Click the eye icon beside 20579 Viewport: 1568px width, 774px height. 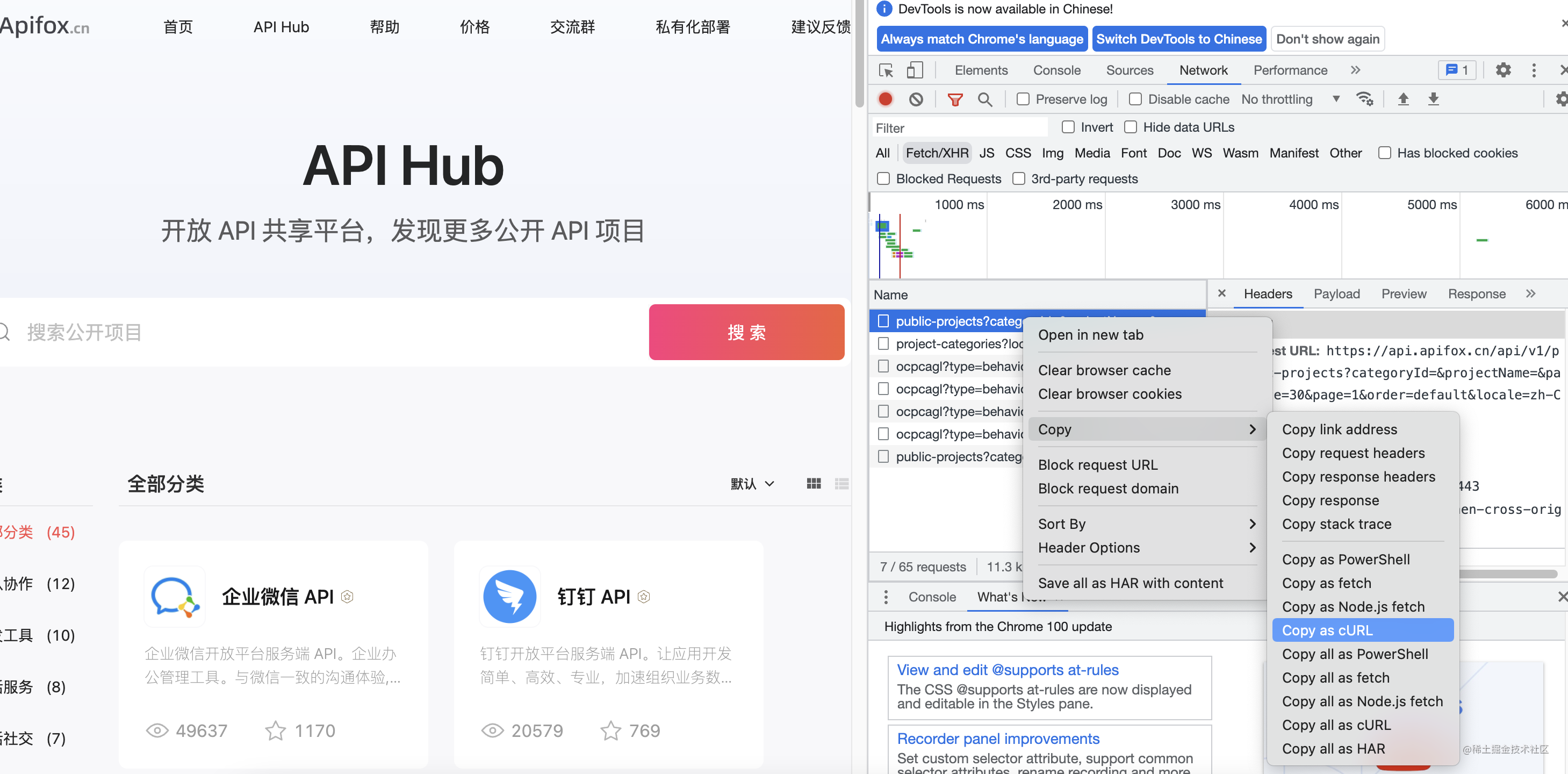coord(492,730)
